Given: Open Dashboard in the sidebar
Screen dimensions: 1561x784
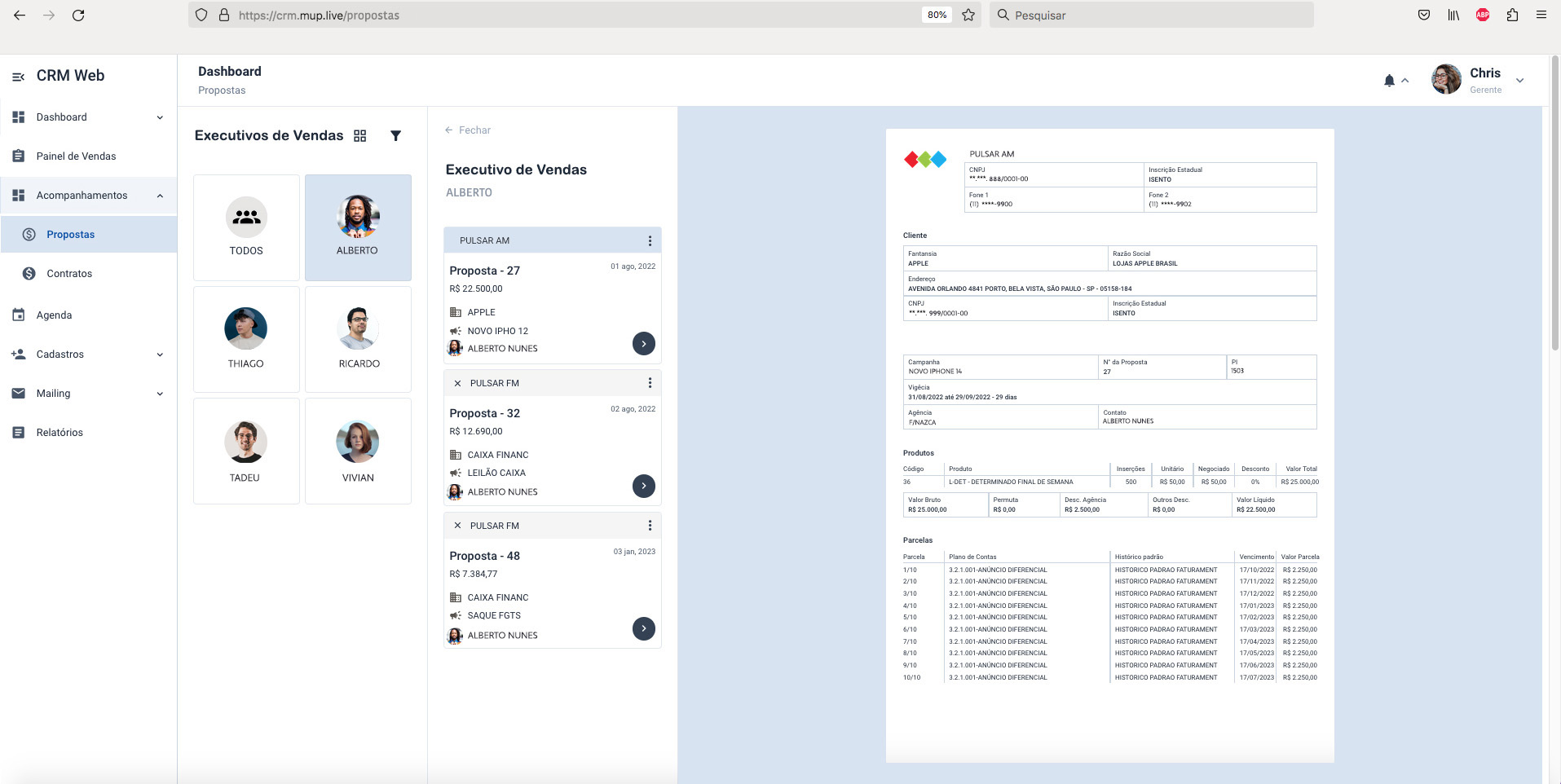Looking at the screenshot, I should pyautogui.click(x=61, y=117).
